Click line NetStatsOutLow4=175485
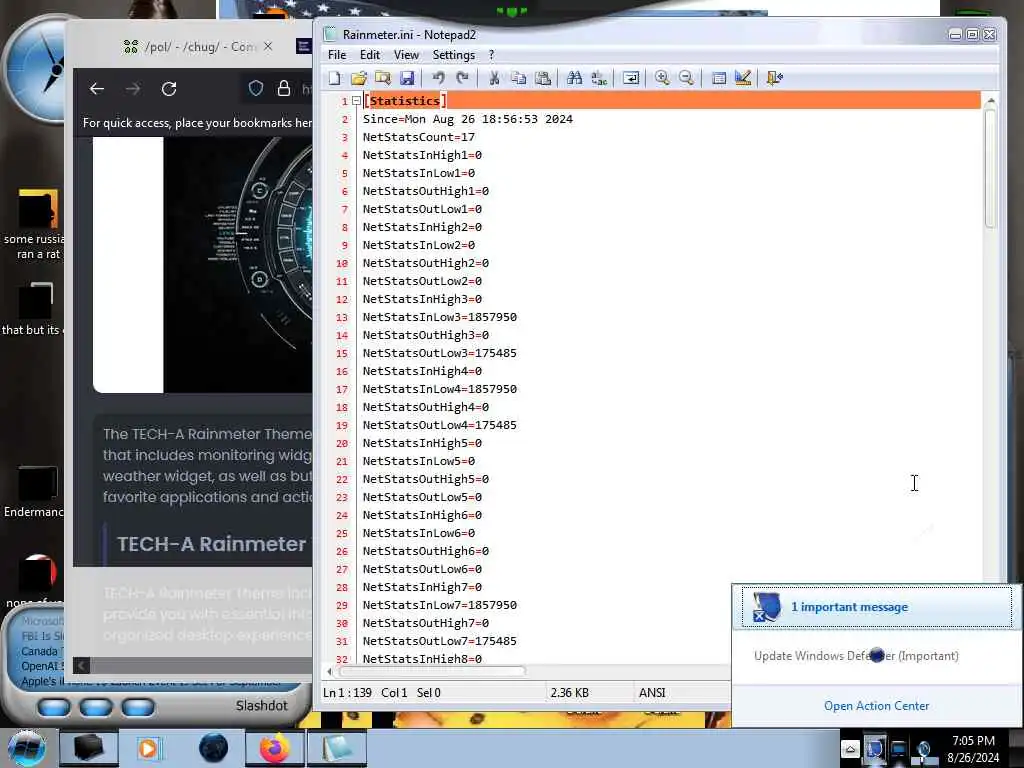 point(440,425)
